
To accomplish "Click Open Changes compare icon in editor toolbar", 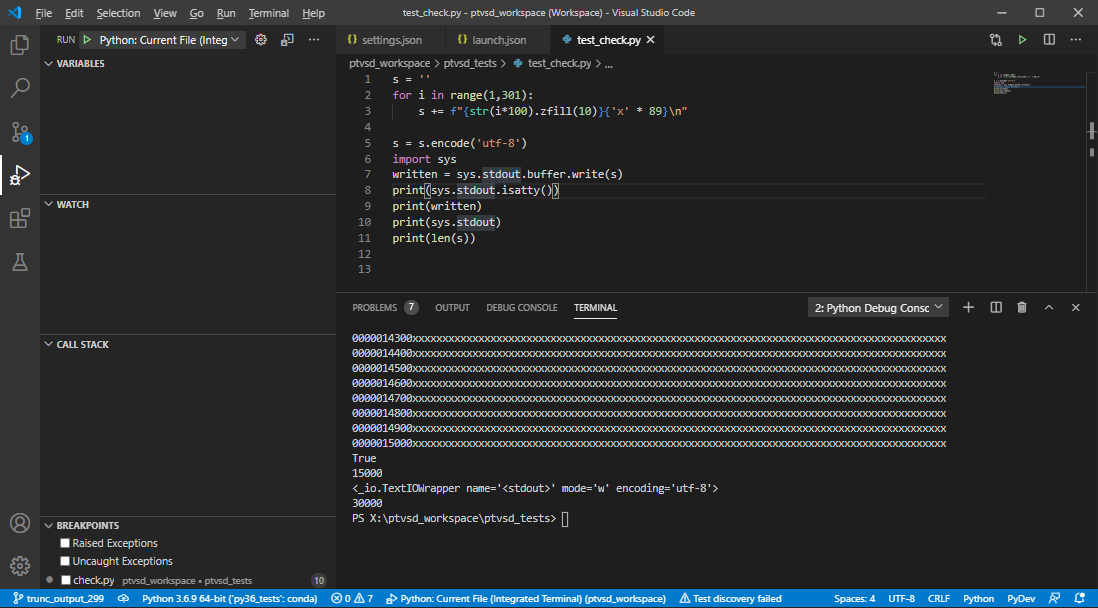I will 996,40.
